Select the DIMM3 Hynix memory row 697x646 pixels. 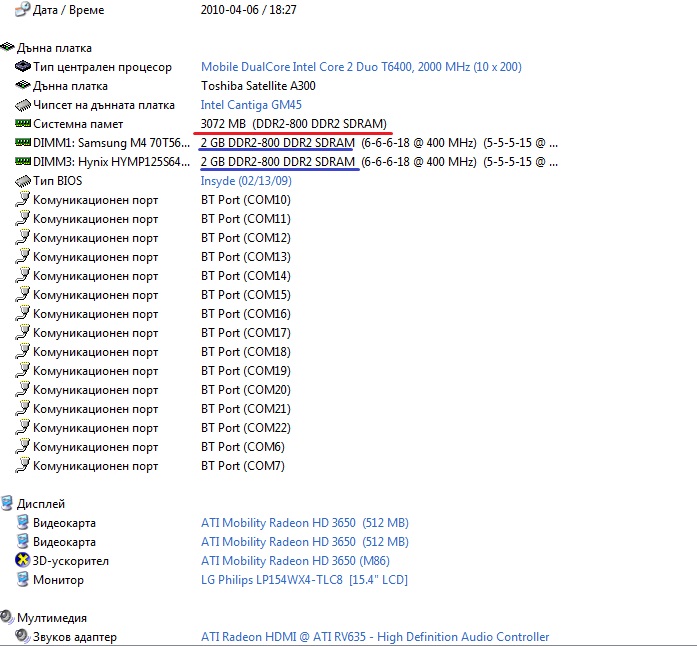110,162
